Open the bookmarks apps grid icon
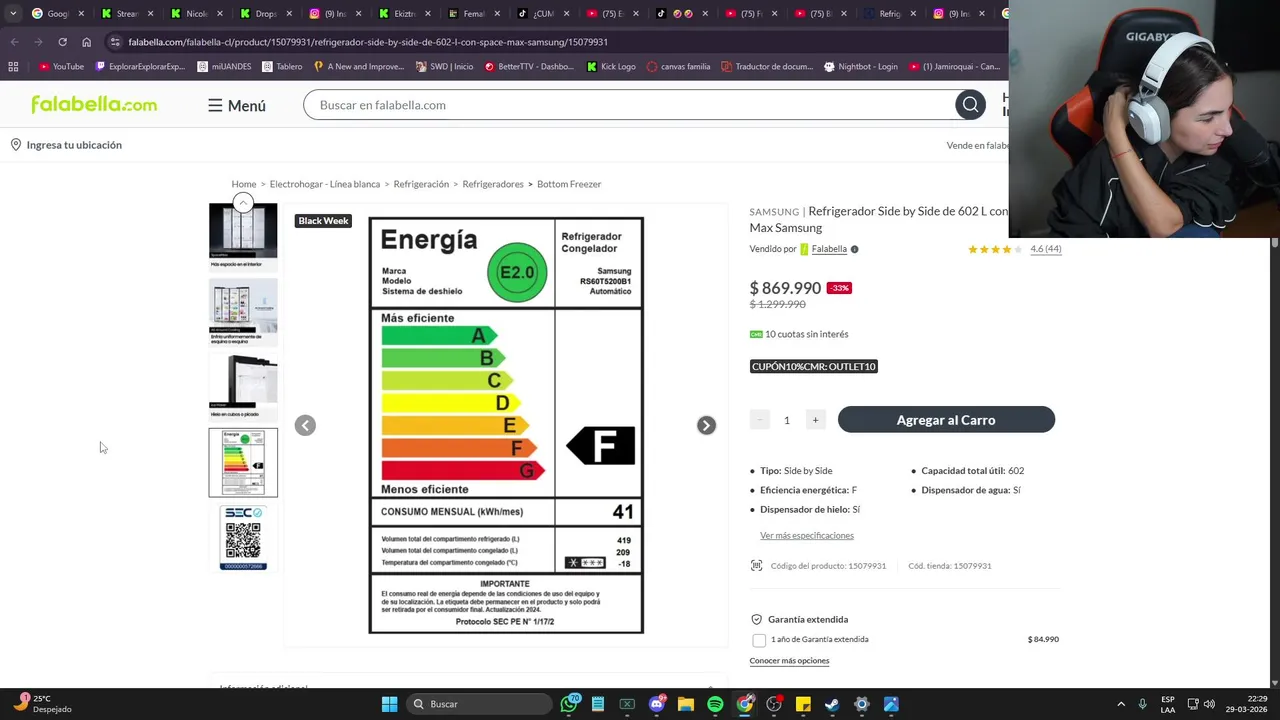Screen dimensions: 1280x720 13,67
